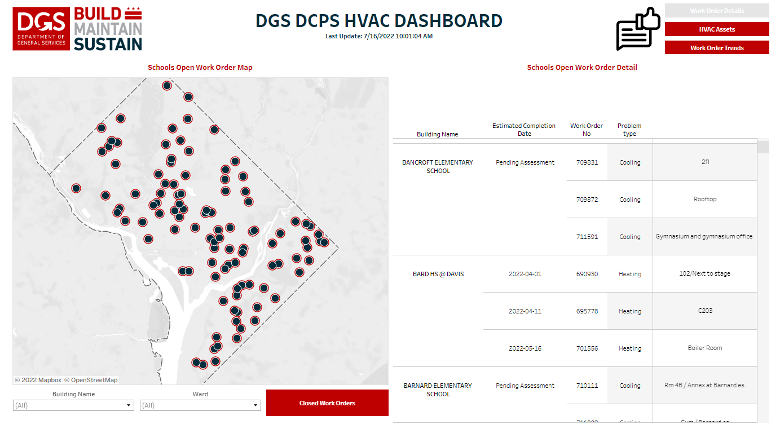780x440 pixels.
Task: Select the northernmost school marker on map
Action: pyautogui.click(x=168, y=85)
